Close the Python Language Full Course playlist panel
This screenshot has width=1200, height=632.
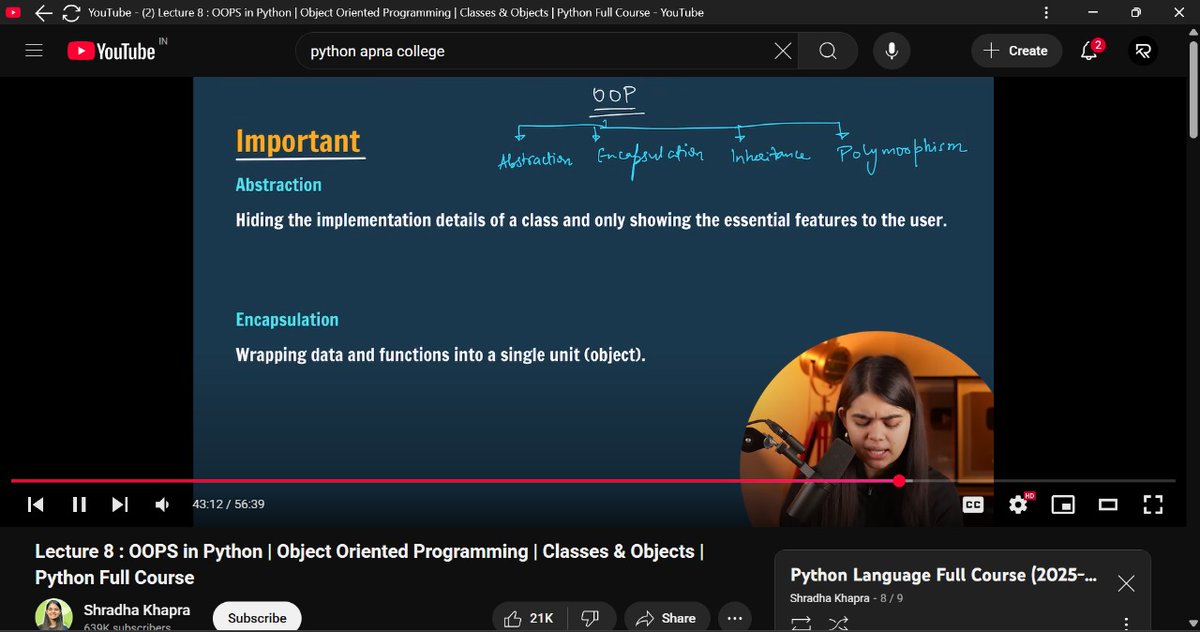tap(1125, 583)
